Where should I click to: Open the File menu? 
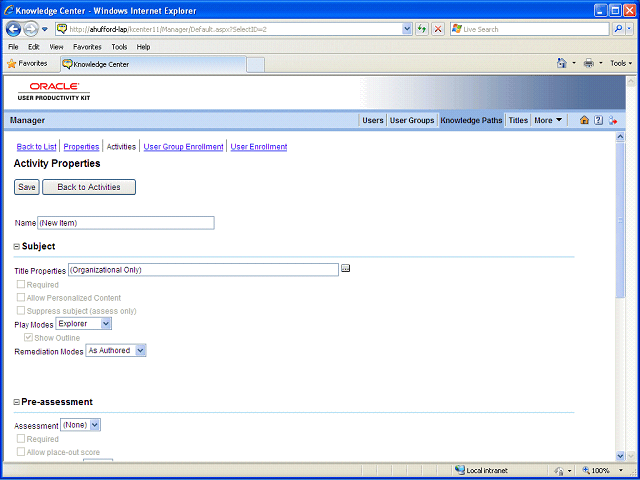13,47
